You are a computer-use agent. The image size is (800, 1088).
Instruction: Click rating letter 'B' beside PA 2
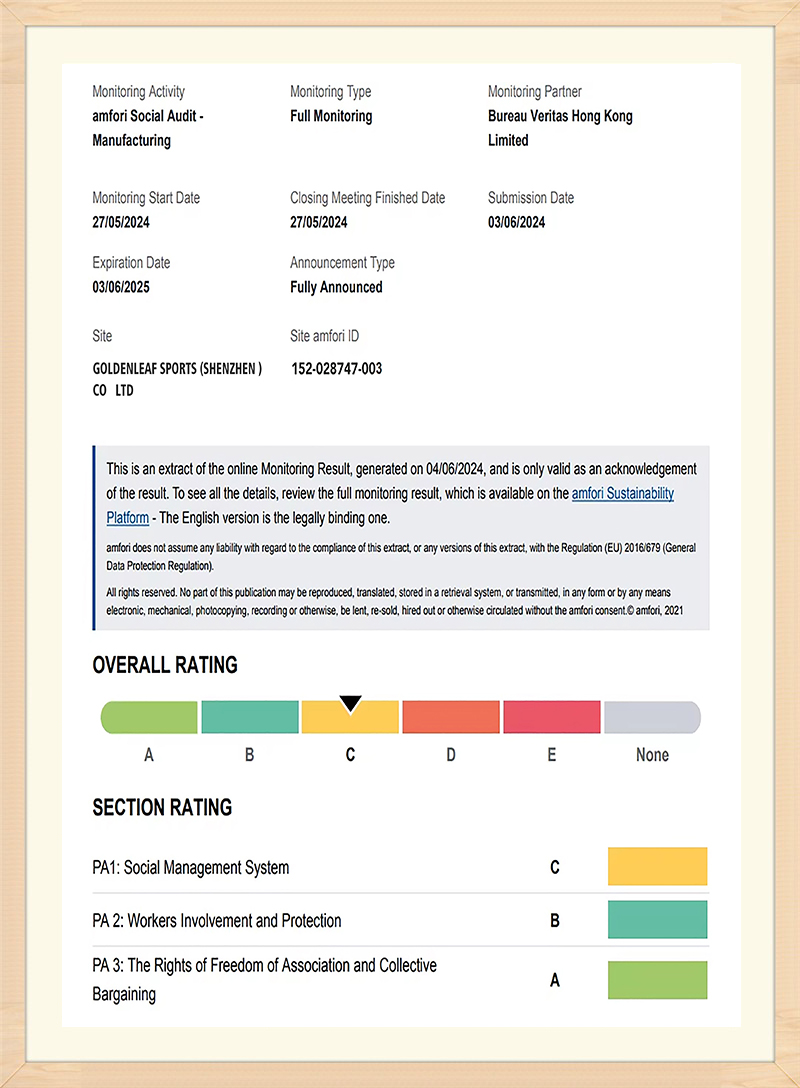tap(554, 921)
